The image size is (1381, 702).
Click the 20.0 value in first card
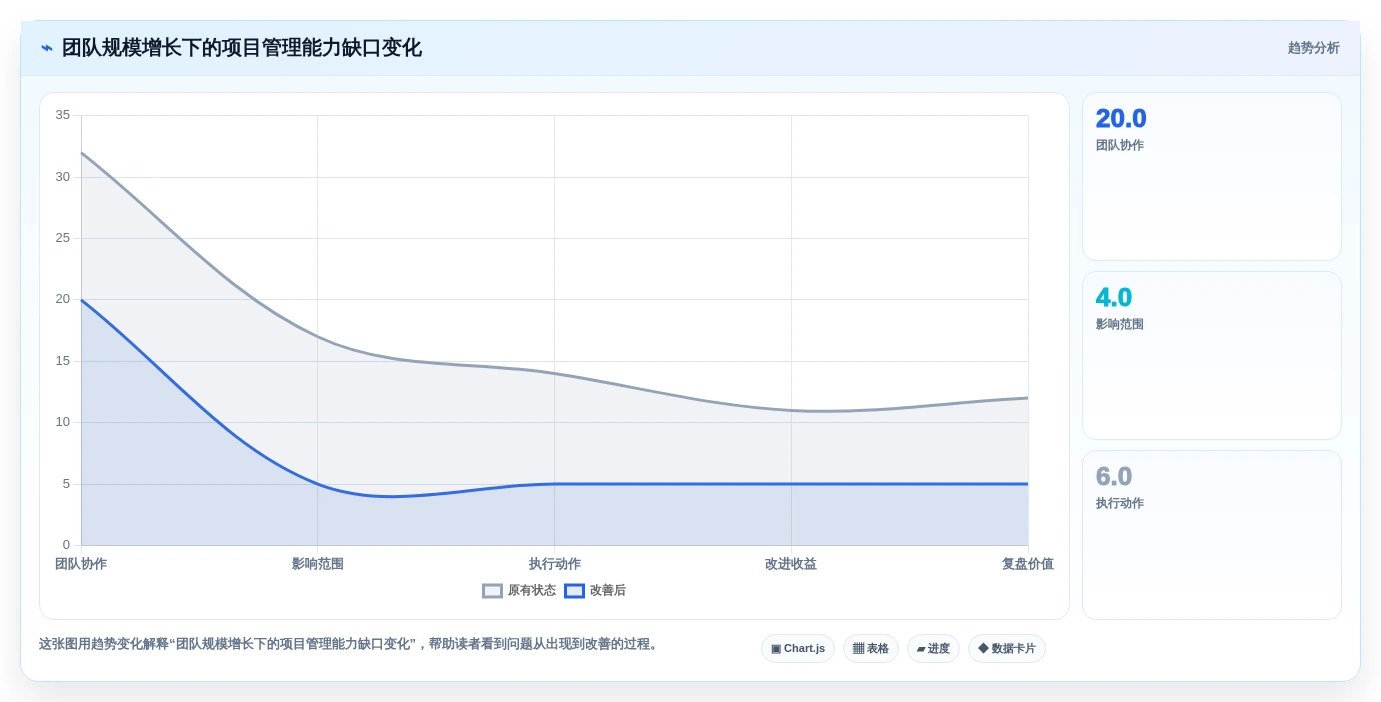(1121, 119)
